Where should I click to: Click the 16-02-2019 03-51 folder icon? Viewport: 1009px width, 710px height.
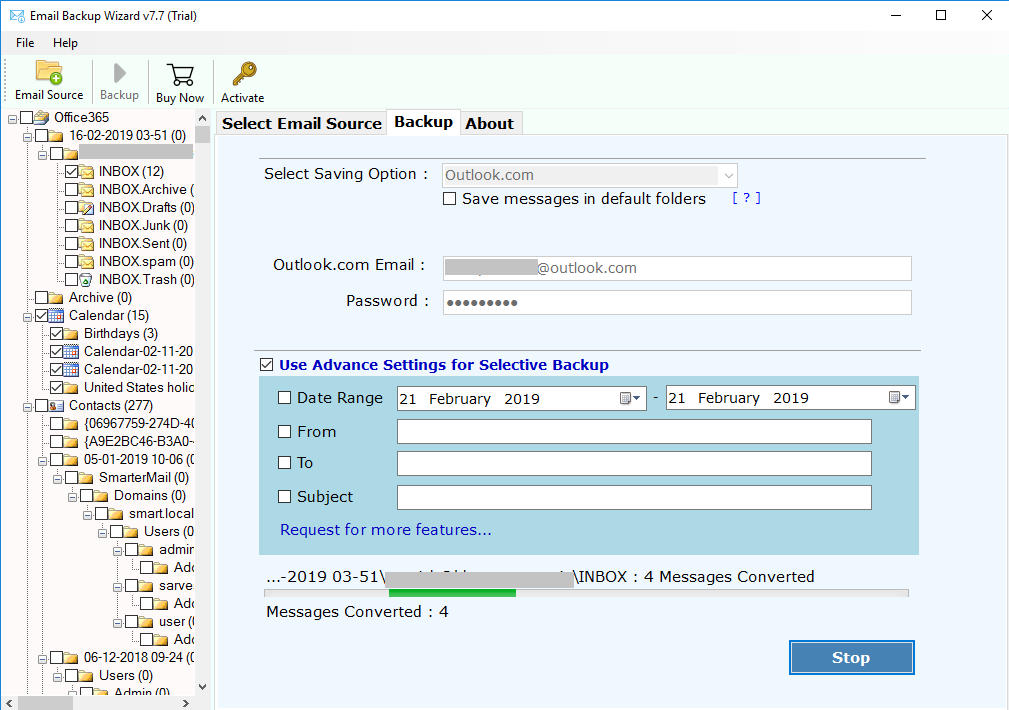pos(57,135)
